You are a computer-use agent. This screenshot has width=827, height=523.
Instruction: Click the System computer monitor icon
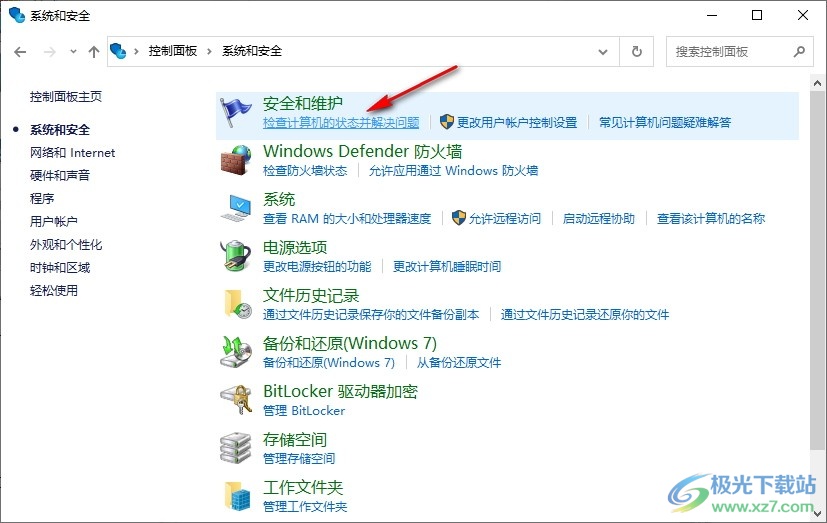point(235,208)
